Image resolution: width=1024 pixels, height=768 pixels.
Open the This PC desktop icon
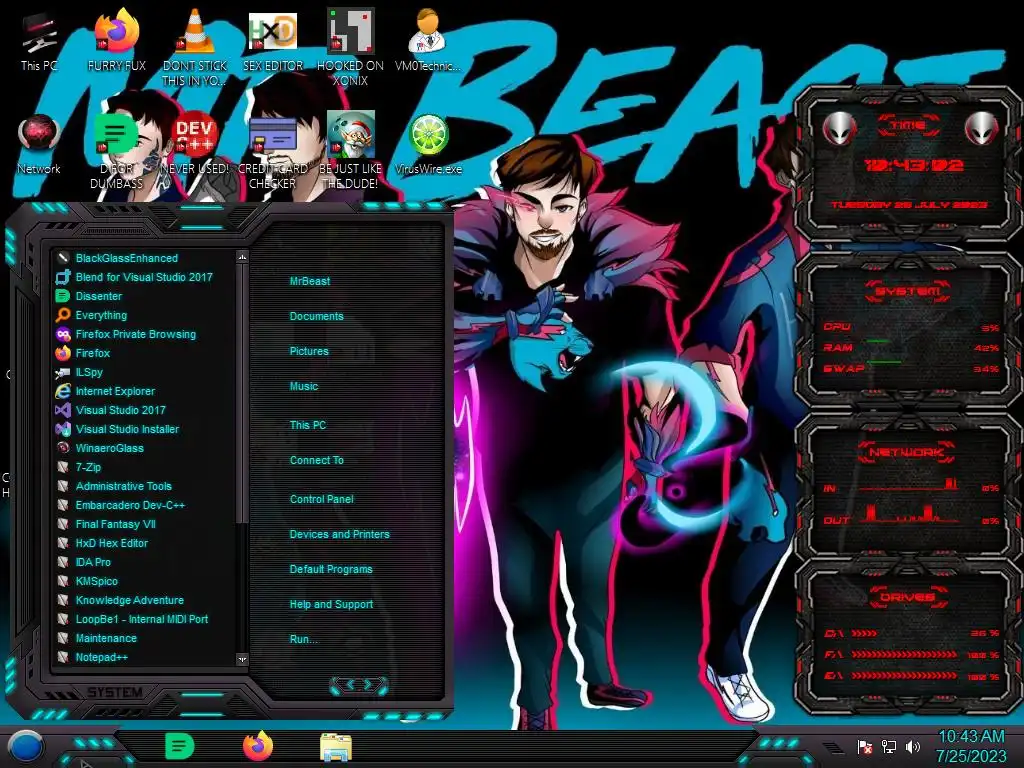coord(39,42)
